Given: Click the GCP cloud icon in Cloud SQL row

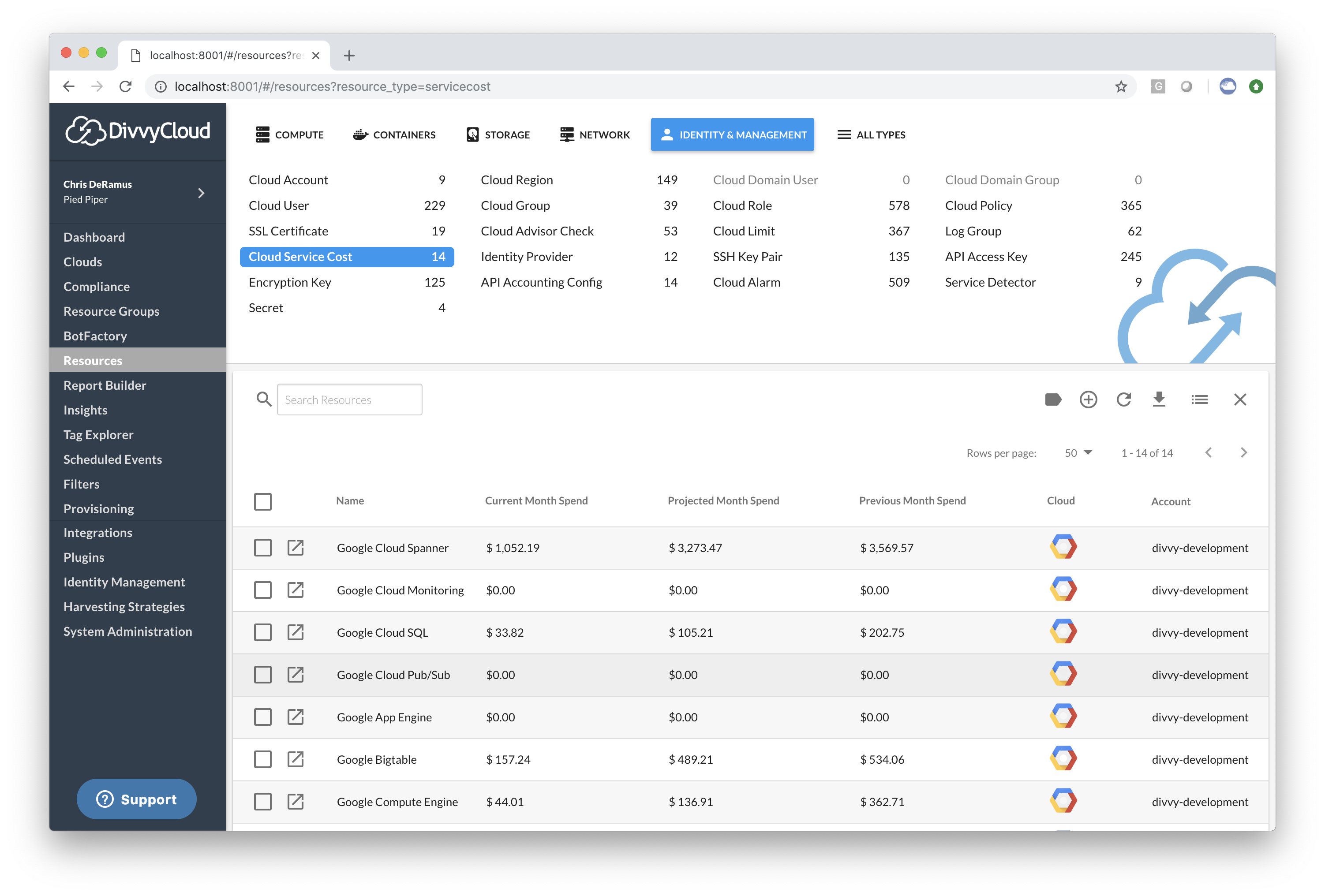Looking at the screenshot, I should tap(1063, 631).
